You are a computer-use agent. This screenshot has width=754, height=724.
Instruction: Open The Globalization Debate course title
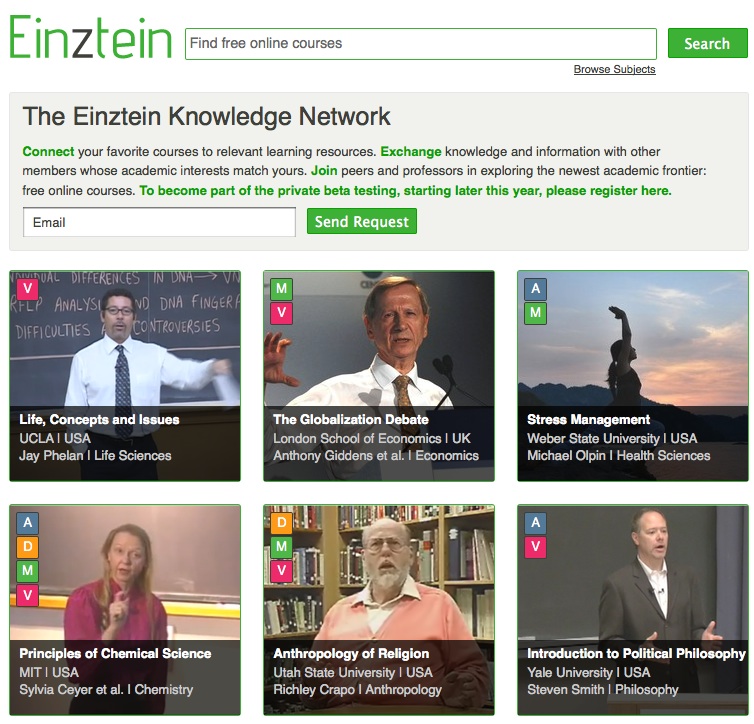click(351, 419)
